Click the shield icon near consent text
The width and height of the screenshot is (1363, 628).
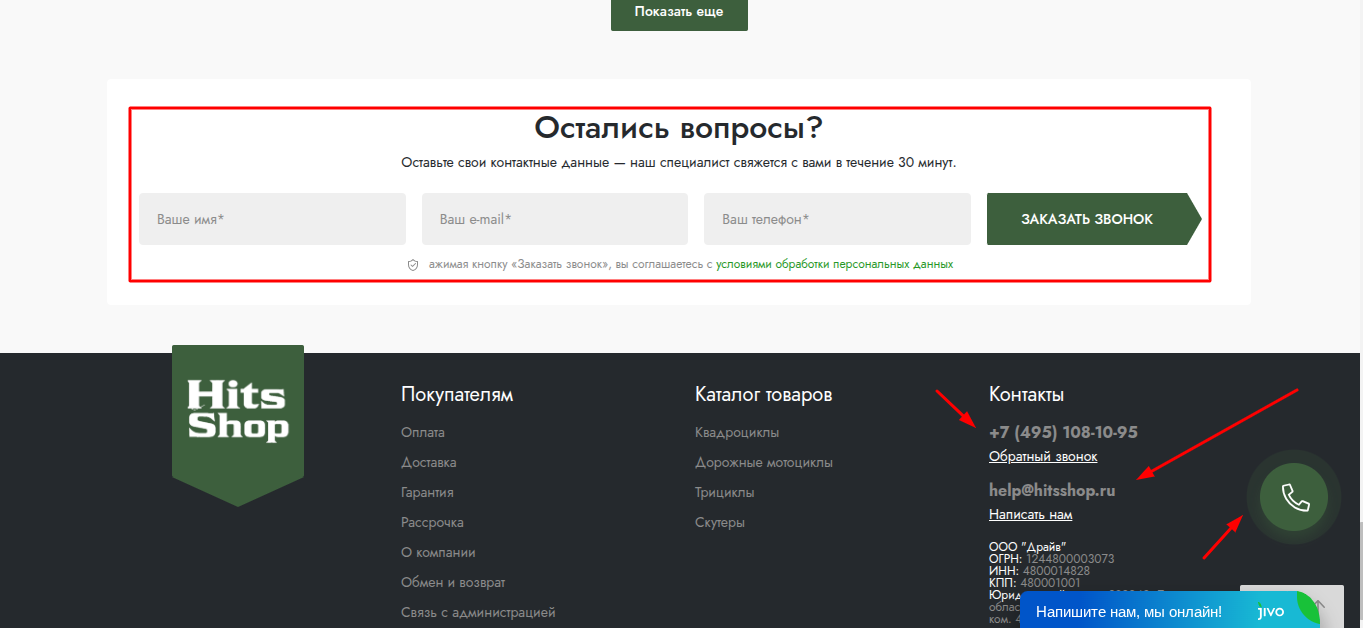point(412,265)
